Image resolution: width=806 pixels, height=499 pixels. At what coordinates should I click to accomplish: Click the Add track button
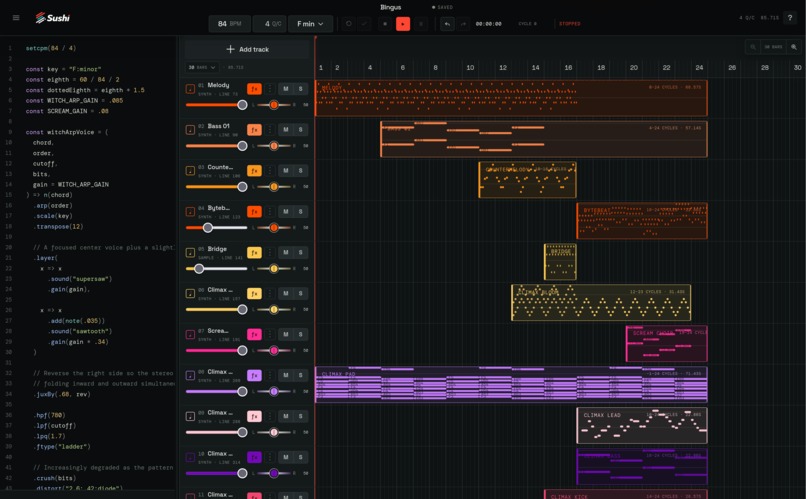(247, 49)
